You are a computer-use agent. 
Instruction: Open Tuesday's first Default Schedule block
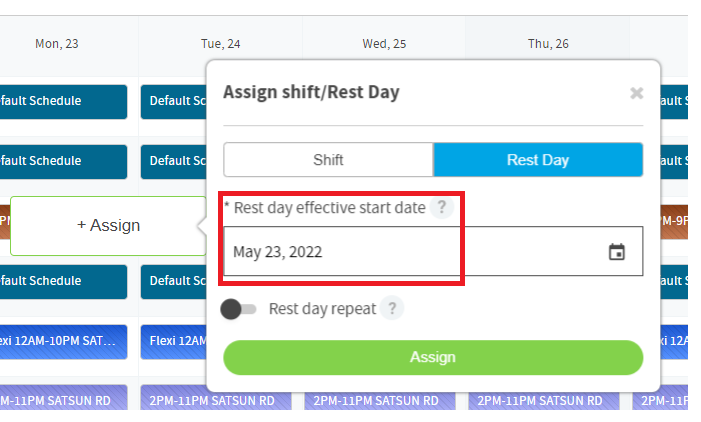coord(174,102)
